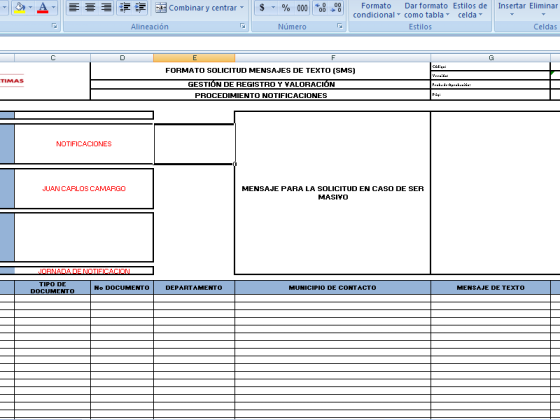Select GESTIÓN DE REGISTRO Y VALORACIÓN cell
Viewport: 560px width, 420px height.
[260, 84]
